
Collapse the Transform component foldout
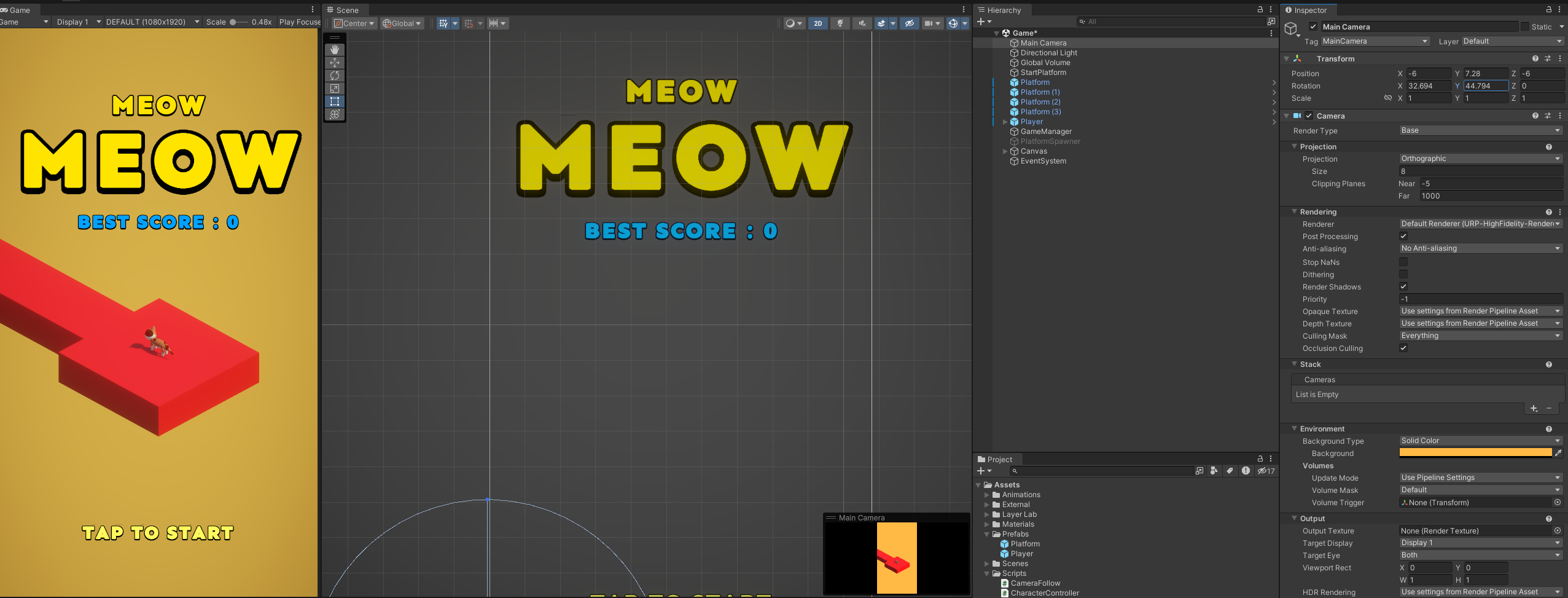click(1287, 59)
